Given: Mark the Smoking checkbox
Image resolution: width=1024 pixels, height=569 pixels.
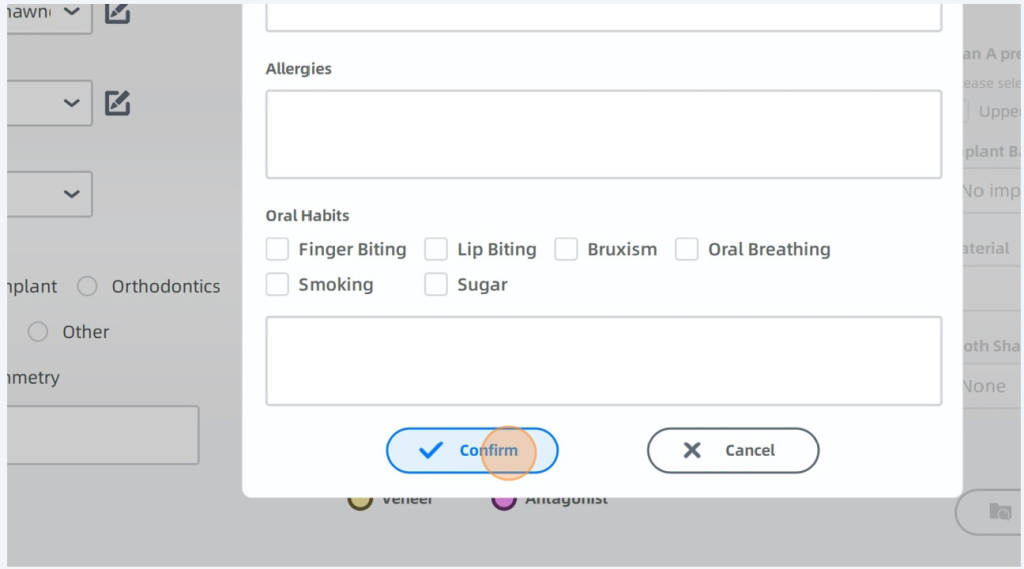Looking at the screenshot, I should [x=277, y=285].
